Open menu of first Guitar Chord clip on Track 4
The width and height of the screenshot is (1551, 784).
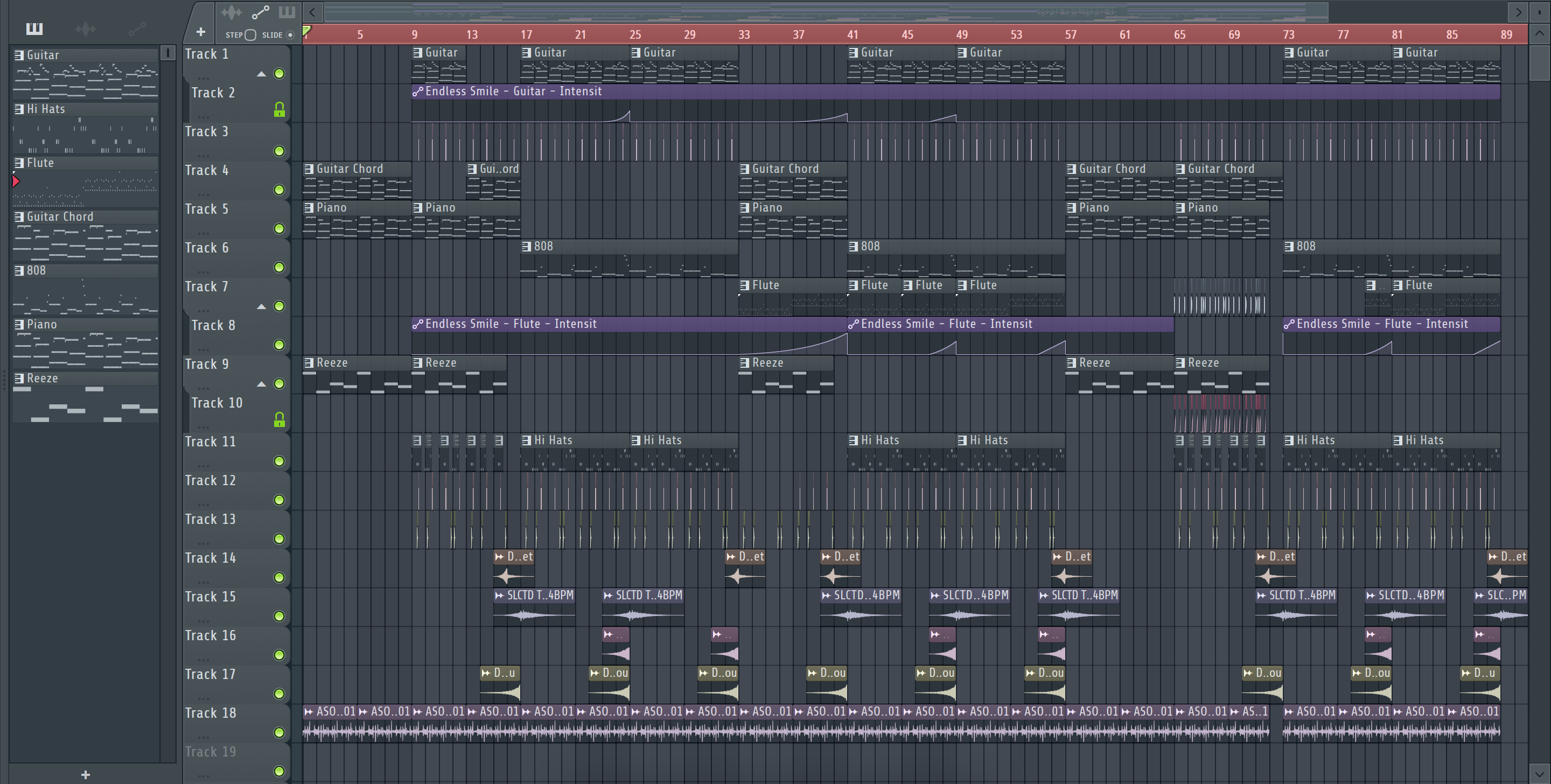(x=308, y=169)
